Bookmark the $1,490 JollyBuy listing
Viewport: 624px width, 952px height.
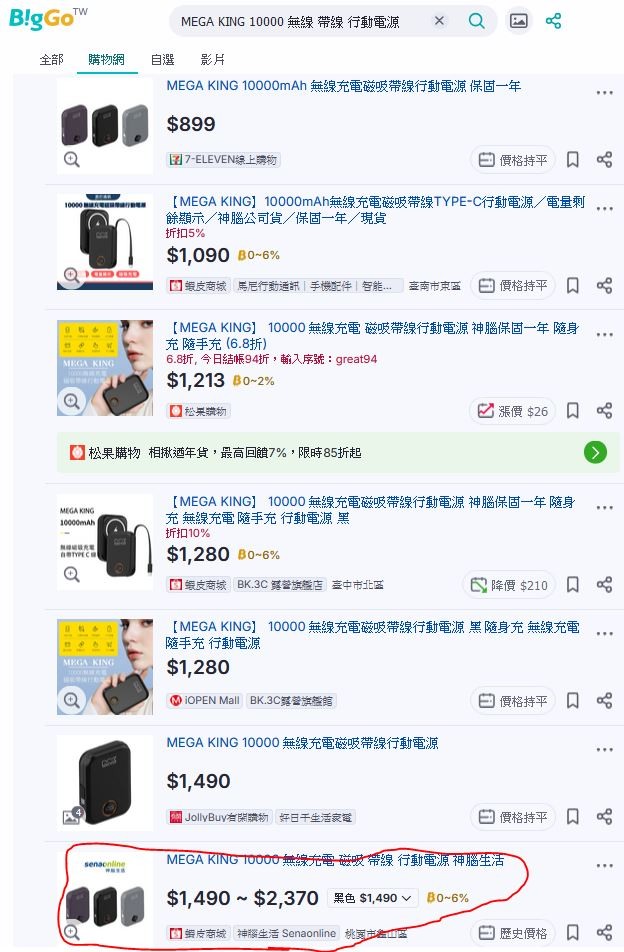click(x=572, y=817)
